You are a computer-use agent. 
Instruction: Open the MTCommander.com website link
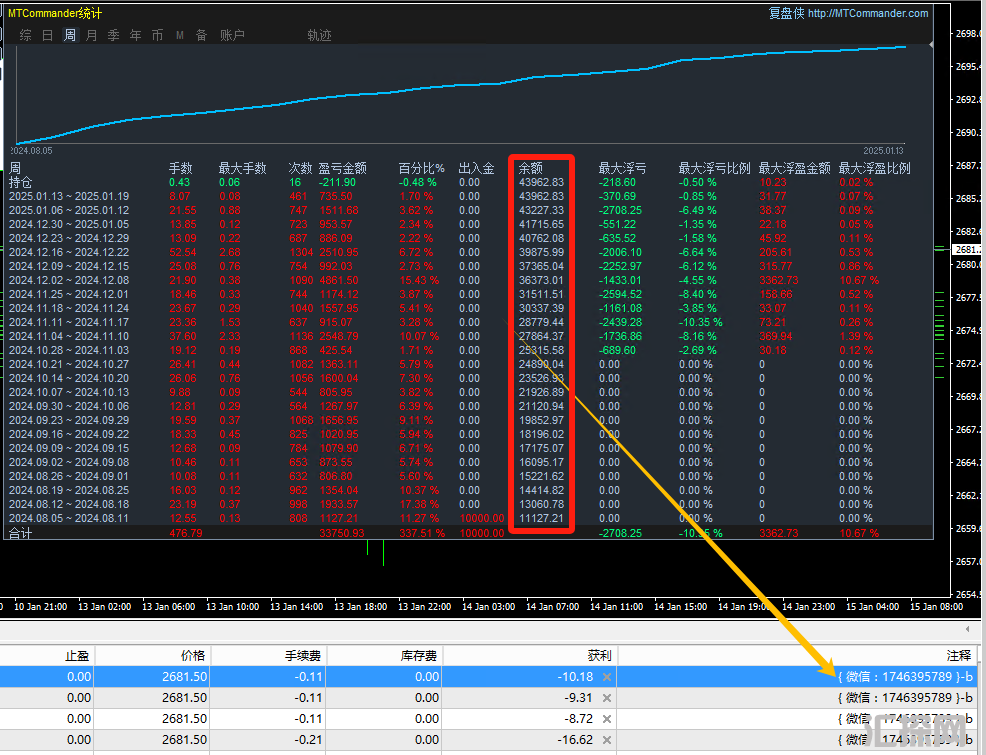(x=867, y=14)
